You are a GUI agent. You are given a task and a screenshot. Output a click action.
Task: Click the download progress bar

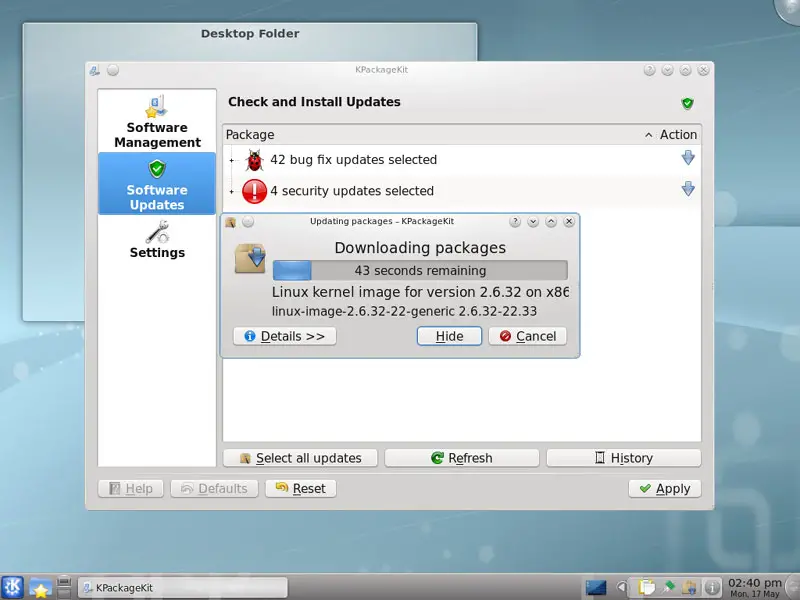420,270
